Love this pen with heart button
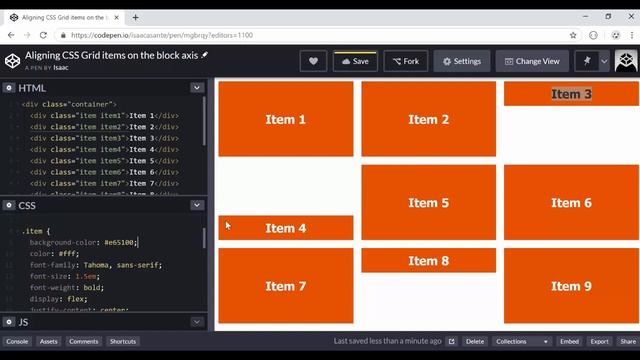 click(x=313, y=61)
